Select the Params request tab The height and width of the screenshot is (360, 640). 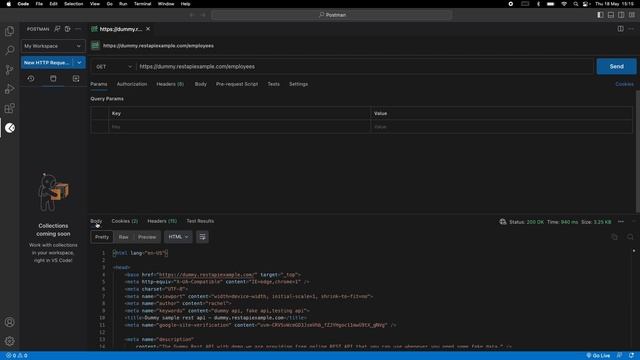coord(99,84)
